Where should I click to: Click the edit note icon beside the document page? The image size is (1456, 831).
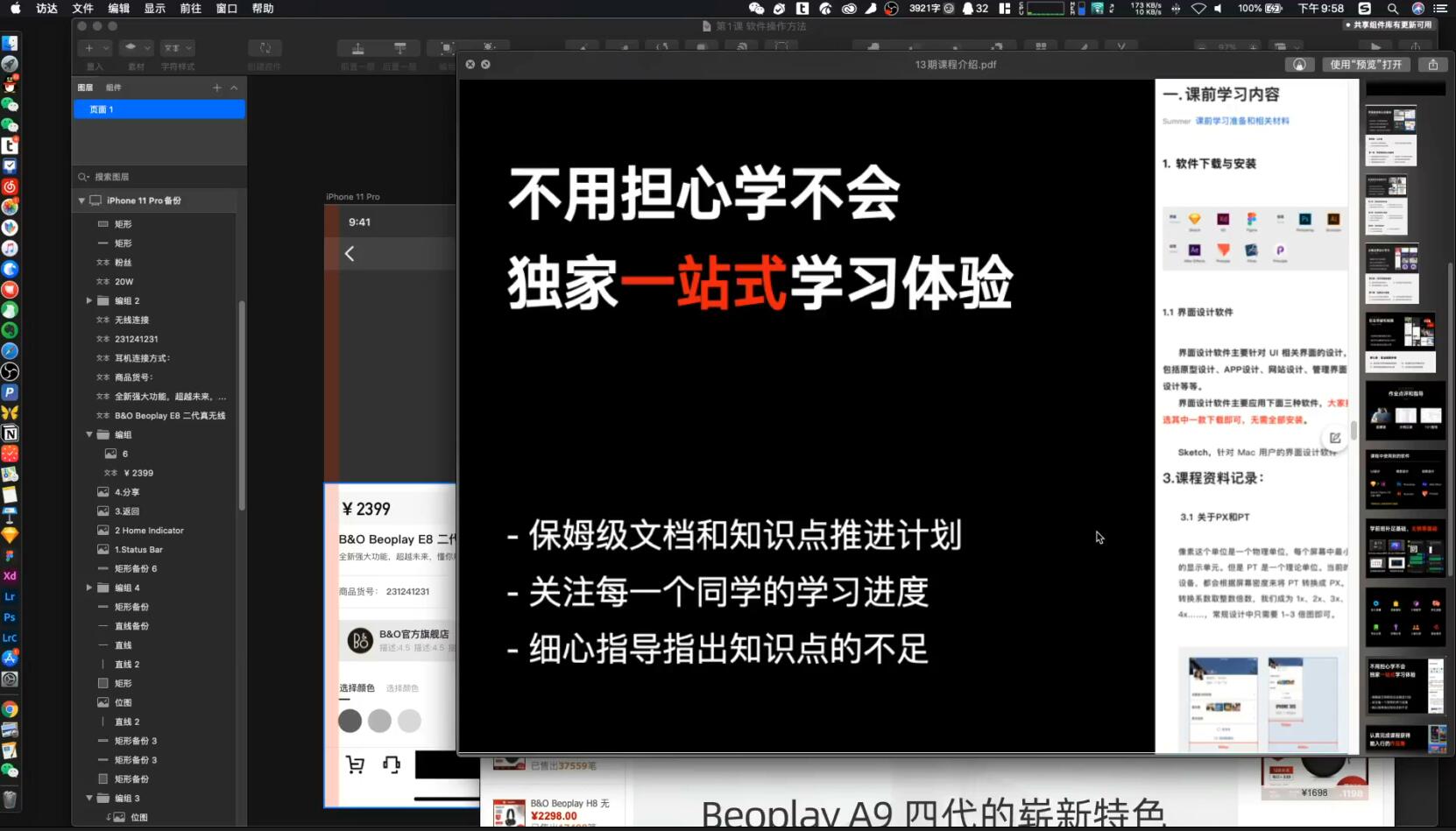pyautogui.click(x=1335, y=438)
